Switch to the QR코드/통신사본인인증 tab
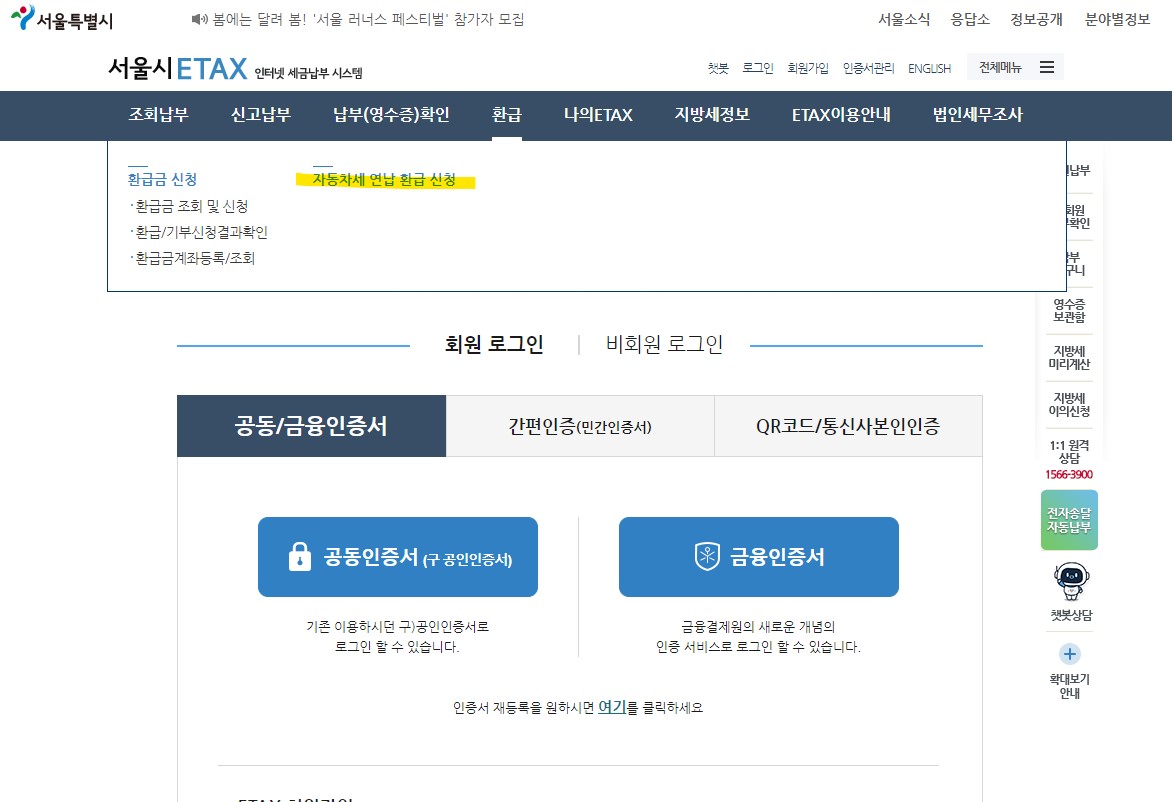 (x=848, y=426)
